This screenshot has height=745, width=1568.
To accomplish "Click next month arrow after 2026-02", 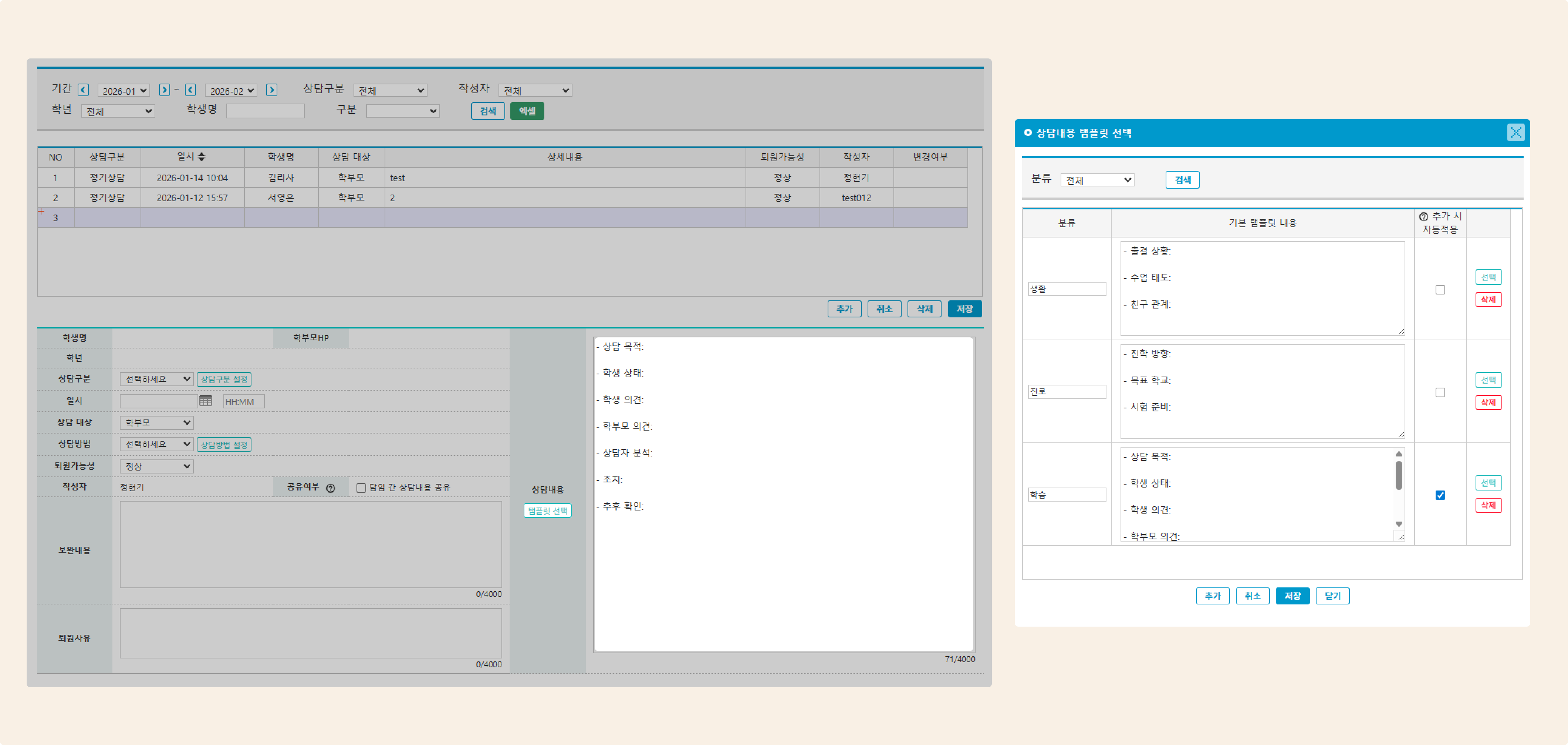I will pyautogui.click(x=272, y=90).
